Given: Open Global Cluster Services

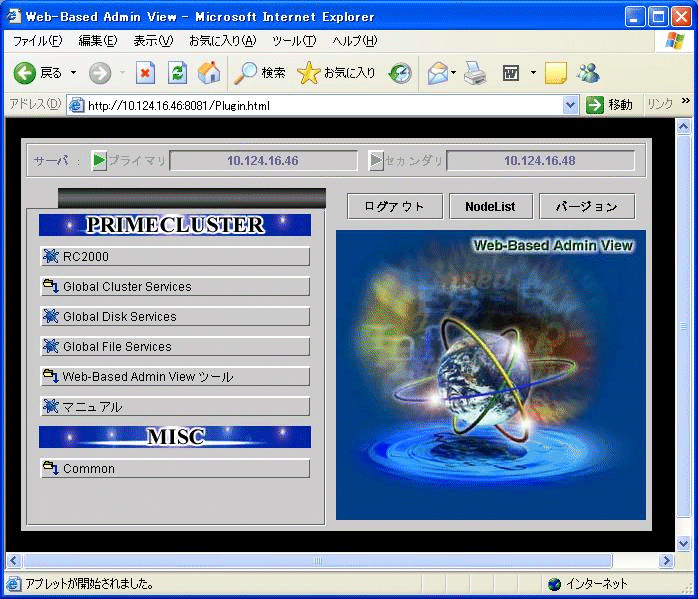Looking at the screenshot, I should pyautogui.click(x=175, y=287).
